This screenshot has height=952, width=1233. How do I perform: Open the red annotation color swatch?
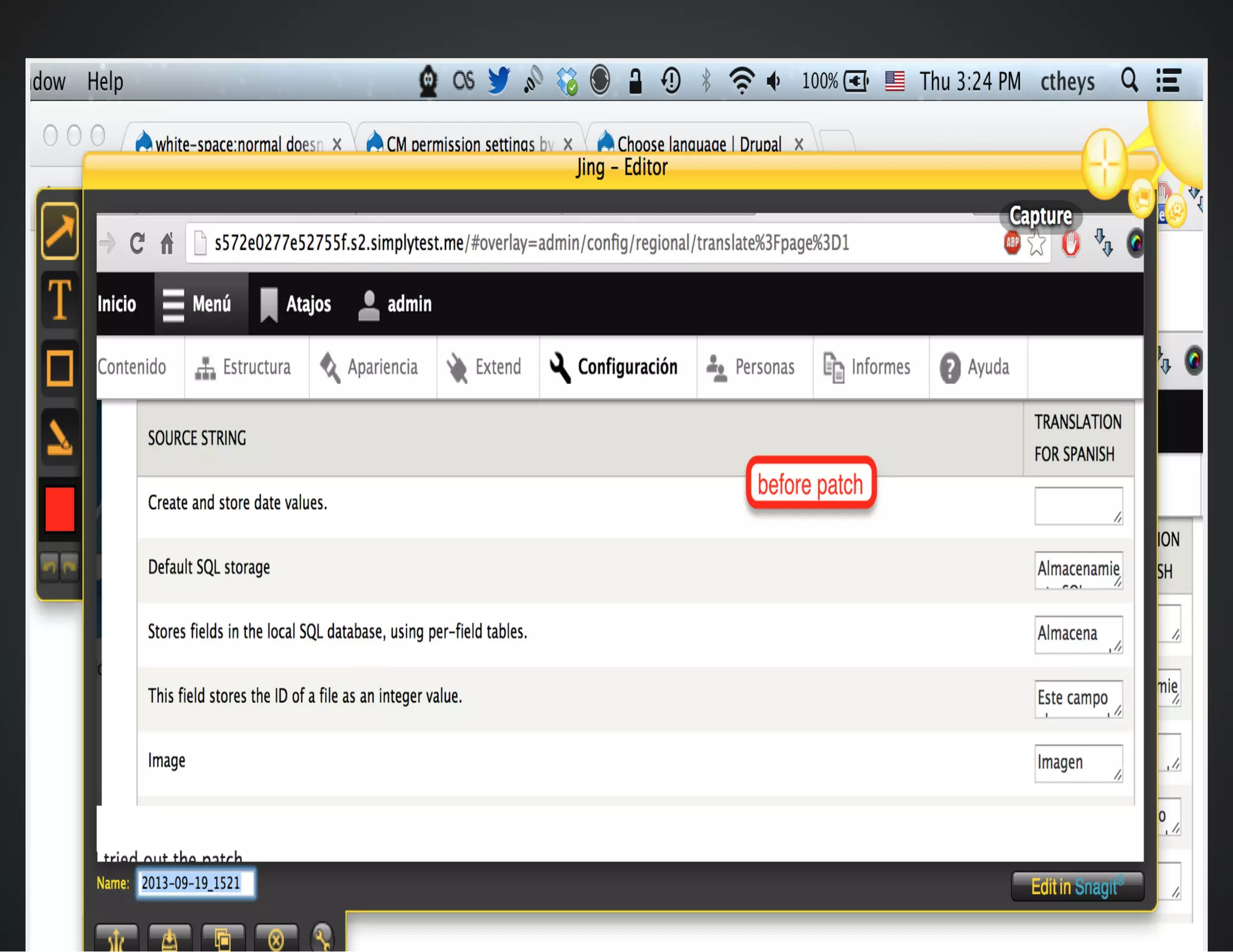pyautogui.click(x=60, y=509)
